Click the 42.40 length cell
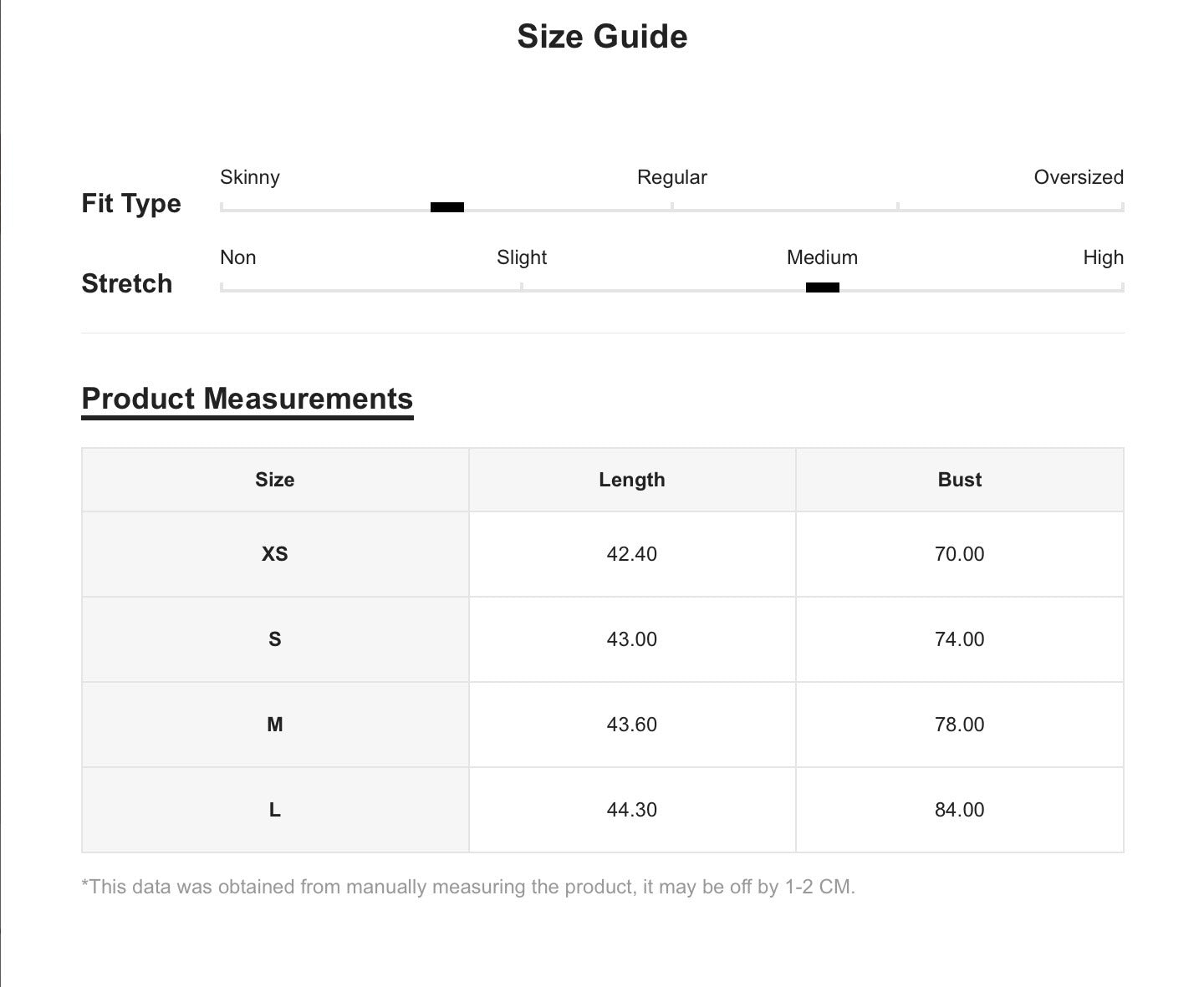Image resolution: width=1204 pixels, height=987 pixels. click(x=632, y=554)
